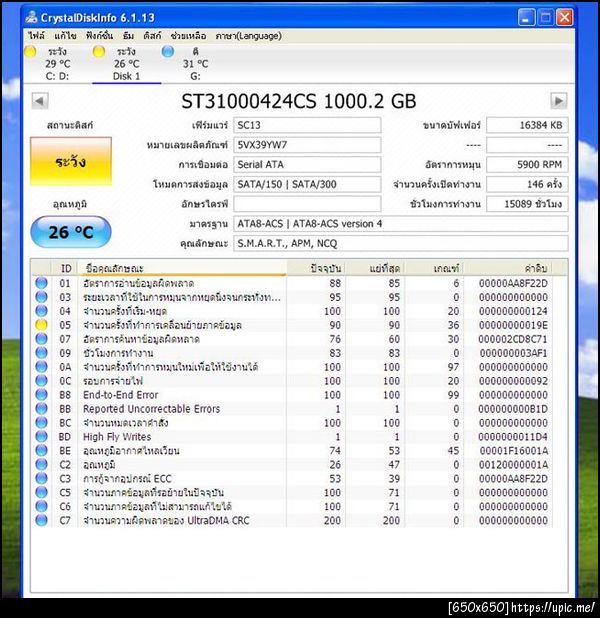
Task: Click the 146 power-on count field
Action: pyautogui.click(x=527, y=184)
